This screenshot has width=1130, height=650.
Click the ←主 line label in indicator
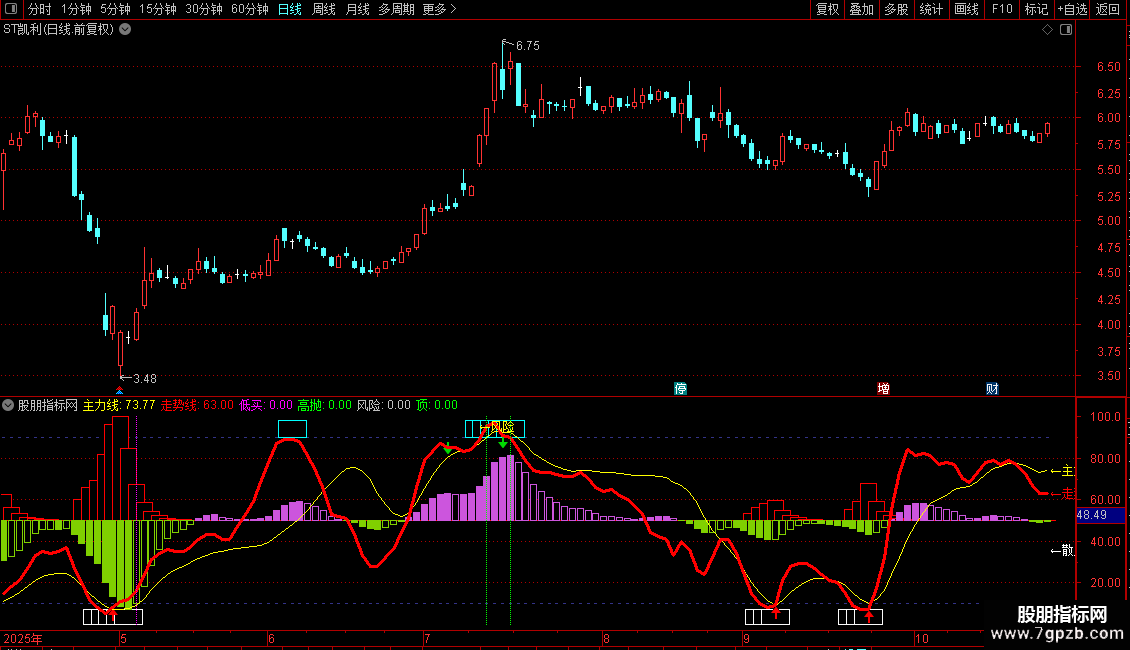click(1061, 471)
